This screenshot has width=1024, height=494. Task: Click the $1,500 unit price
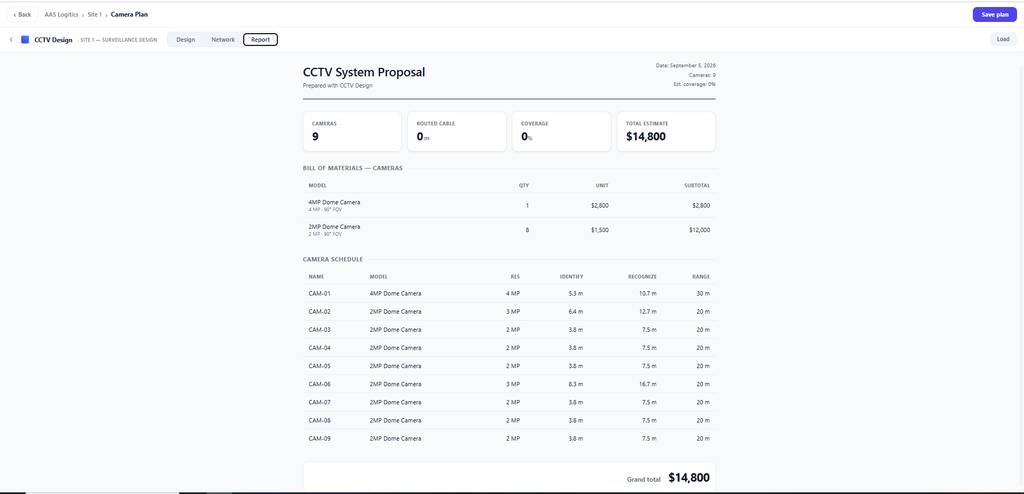[600, 230]
